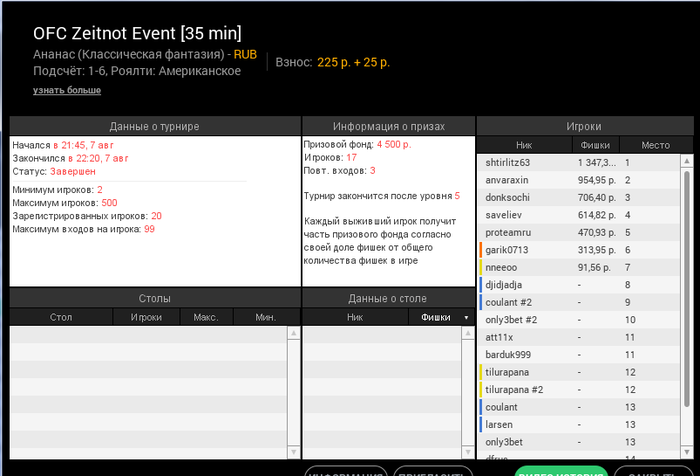Image resolution: width=700 pixels, height=476 pixels.
Task: Sort players by the Фишки column header
Action: (x=596, y=145)
